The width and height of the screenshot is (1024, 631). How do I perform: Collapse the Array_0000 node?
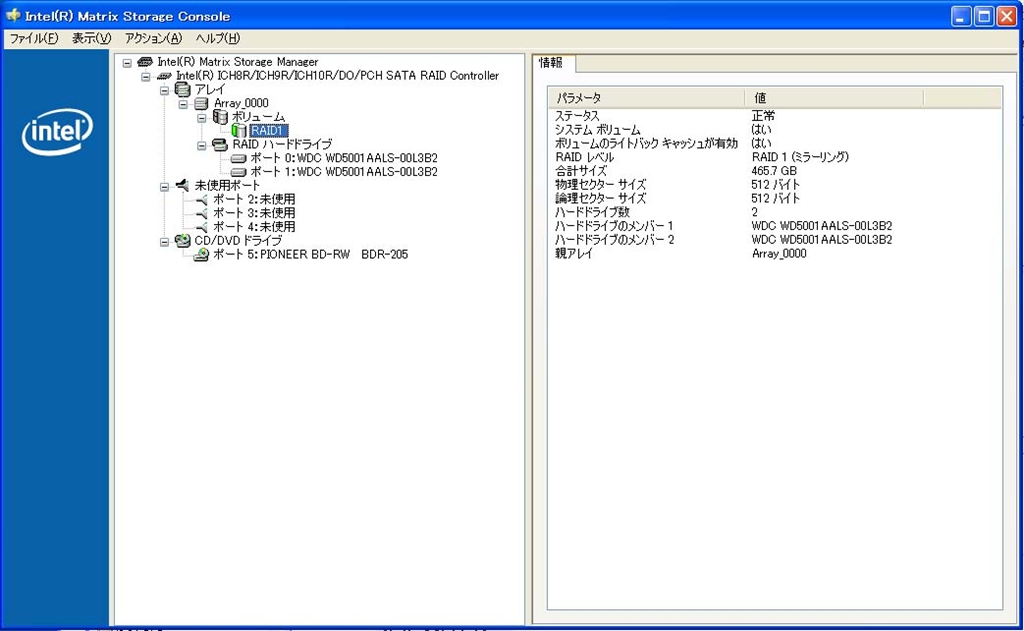click(184, 104)
